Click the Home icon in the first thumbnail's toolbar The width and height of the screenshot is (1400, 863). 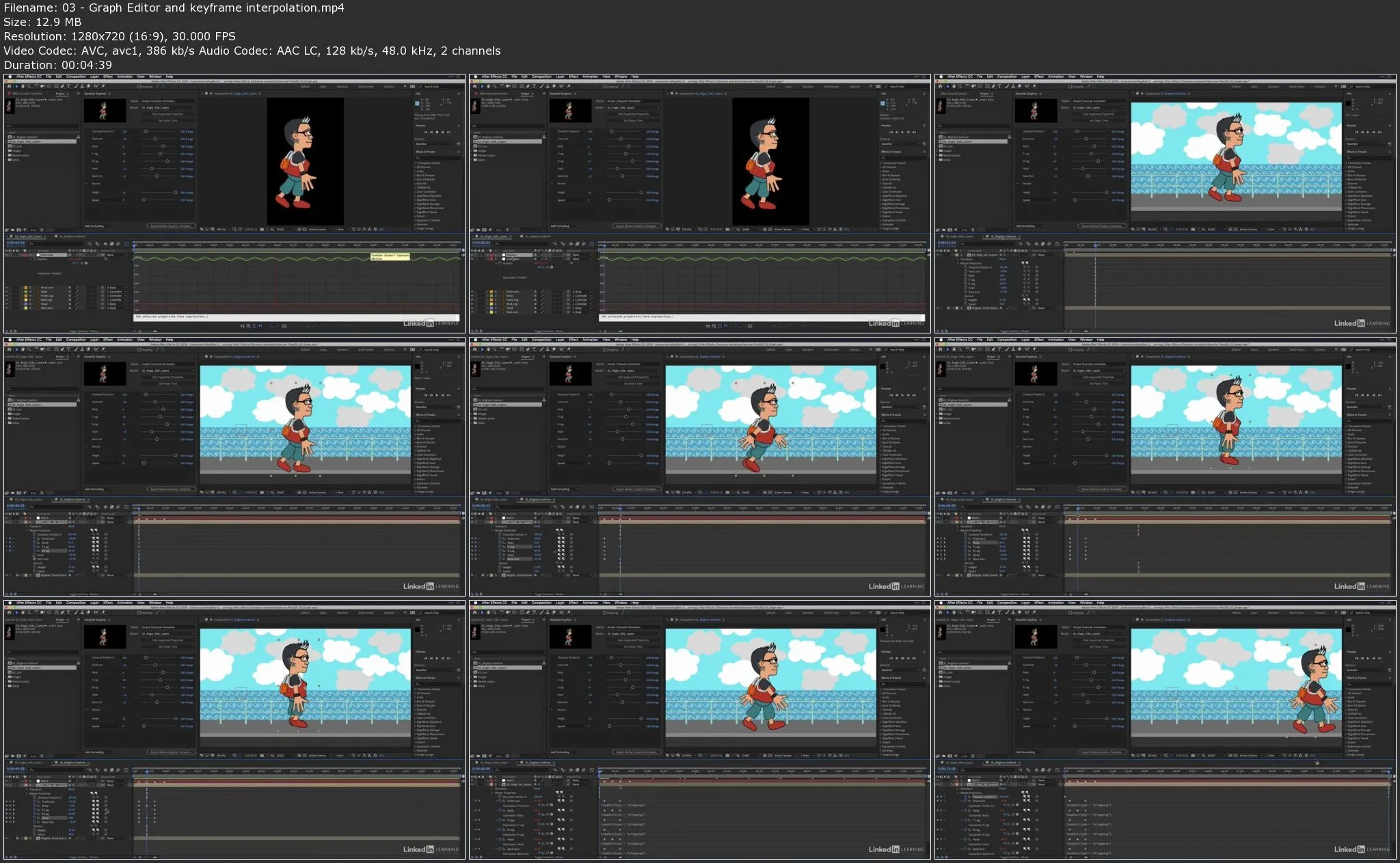pyautogui.click(x=8, y=87)
